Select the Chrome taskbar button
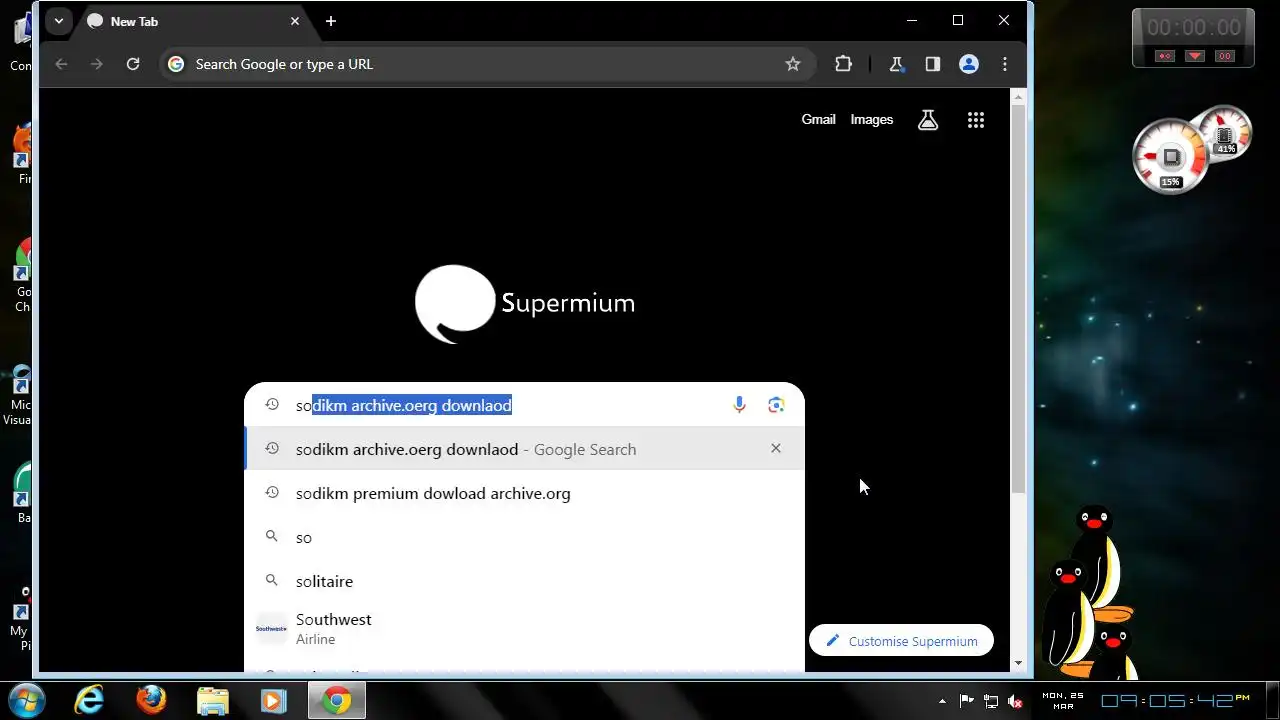The image size is (1280, 720). coord(336,701)
